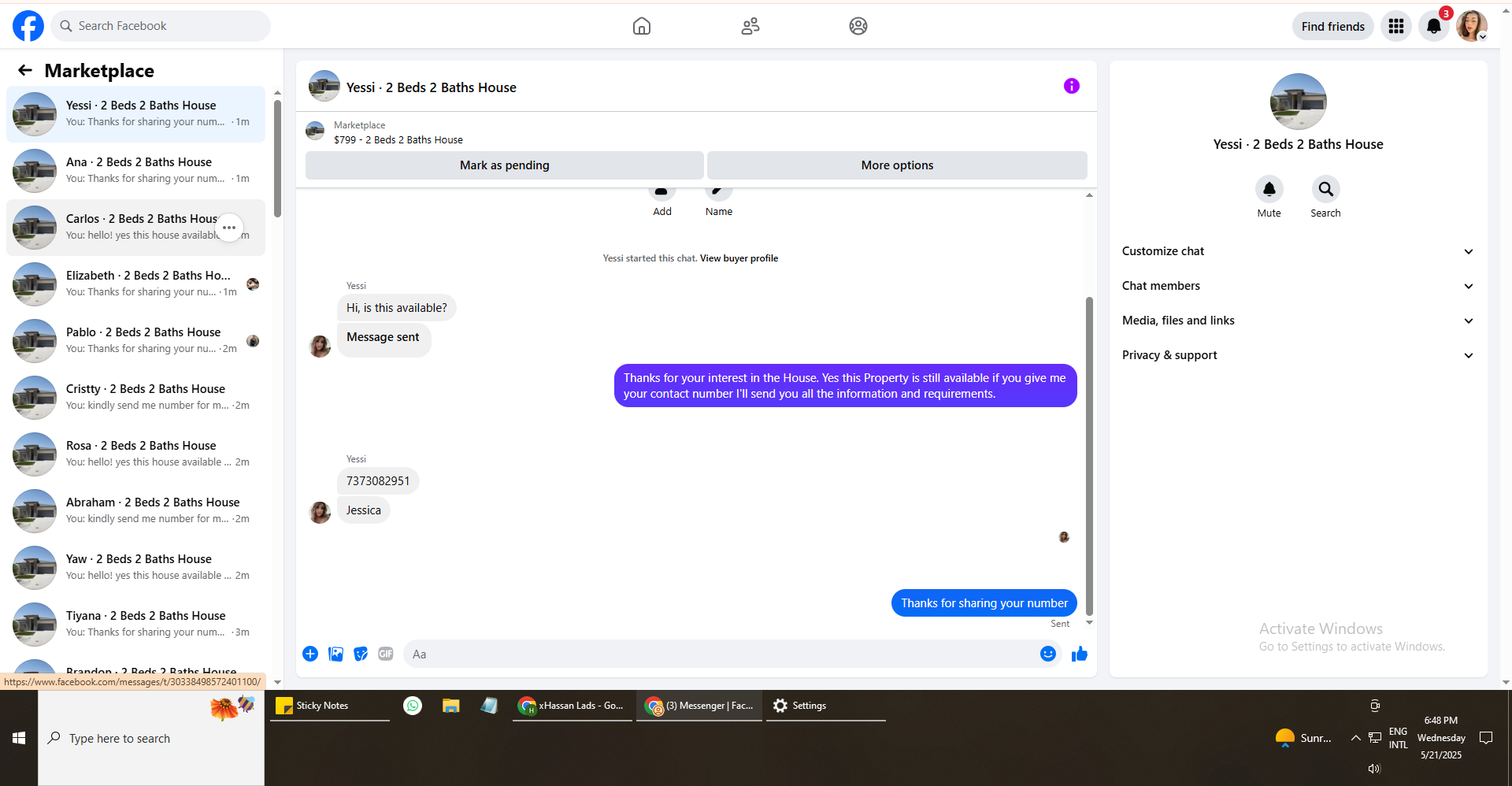Click the More options button
Viewport: 1512px width, 786px height.
897,165
